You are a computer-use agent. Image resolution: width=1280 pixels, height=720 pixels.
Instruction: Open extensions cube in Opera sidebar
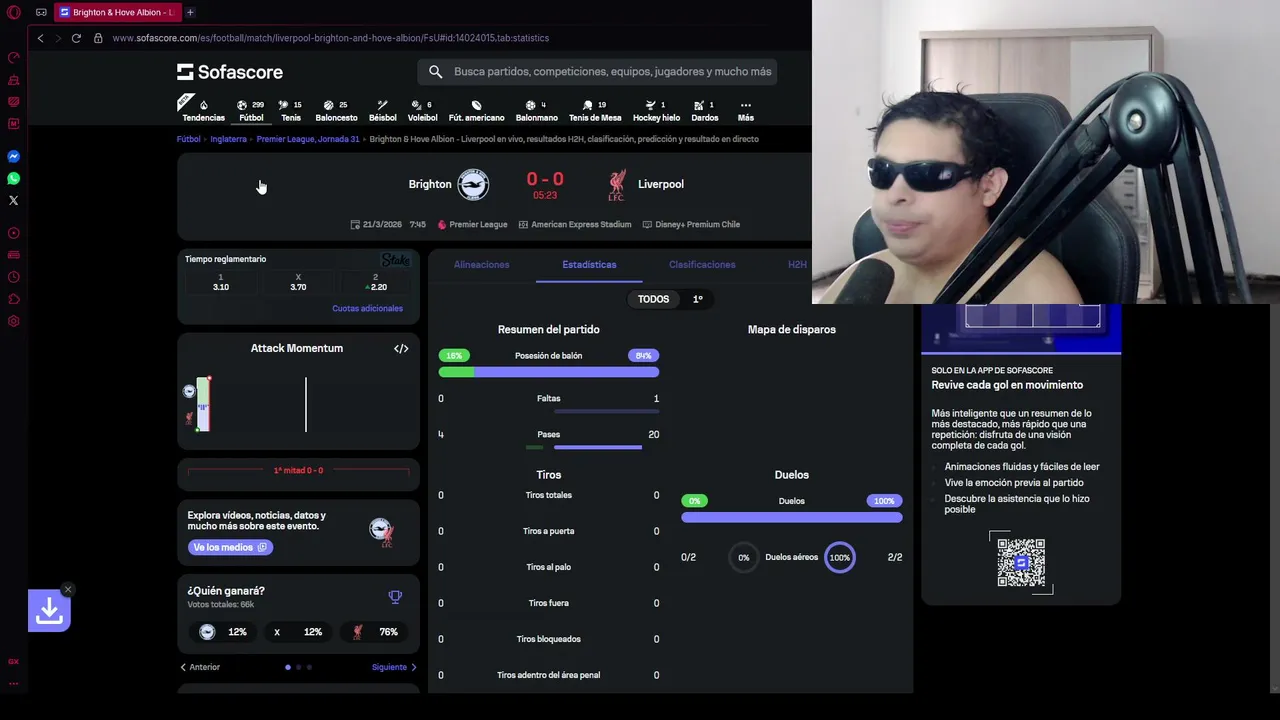[x=14, y=299]
